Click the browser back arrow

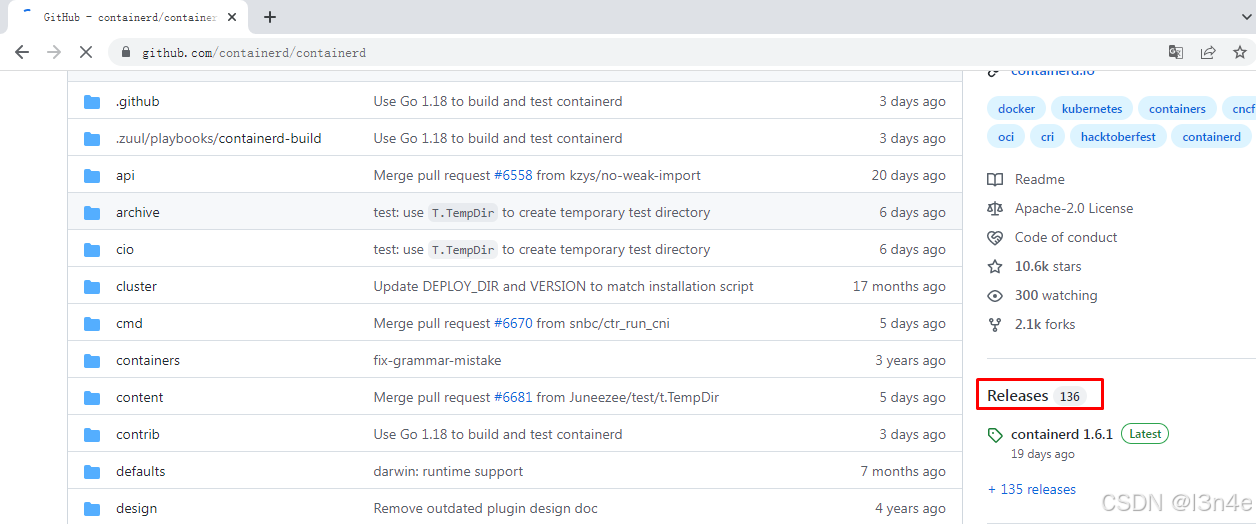[x=22, y=52]
